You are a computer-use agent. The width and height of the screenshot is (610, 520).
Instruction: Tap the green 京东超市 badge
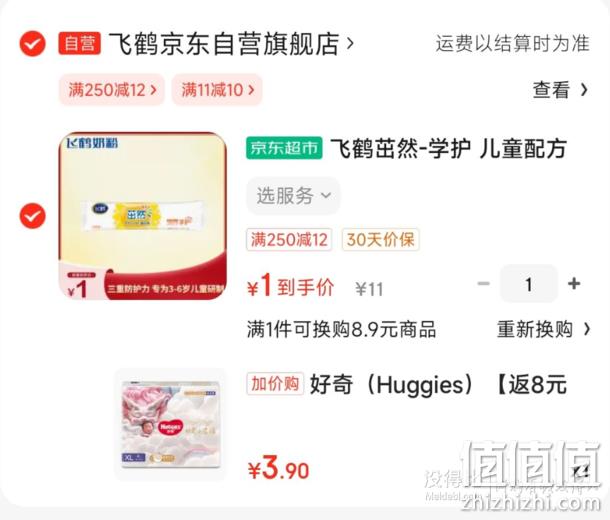pyautogui.click(x=284, y=148)
